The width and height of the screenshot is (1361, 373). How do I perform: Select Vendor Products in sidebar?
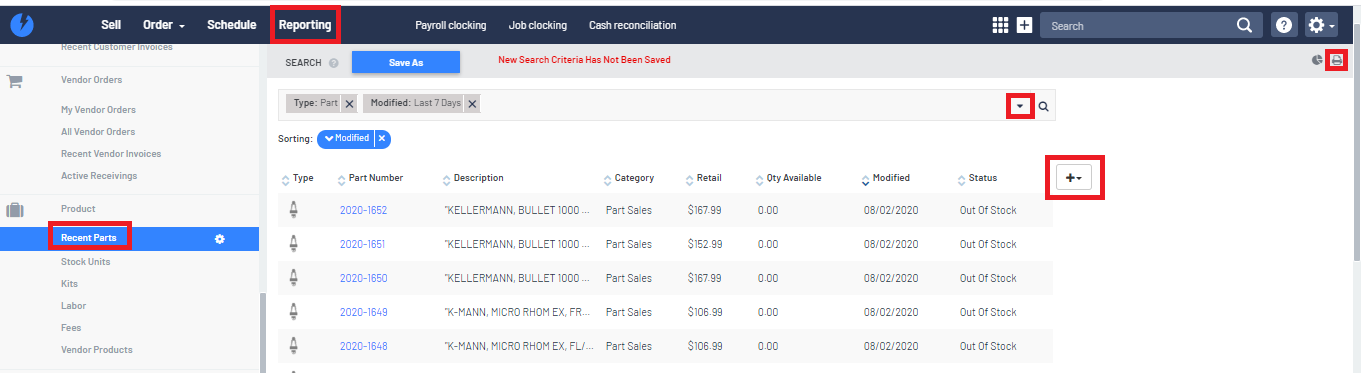click(x=97, y=350)
